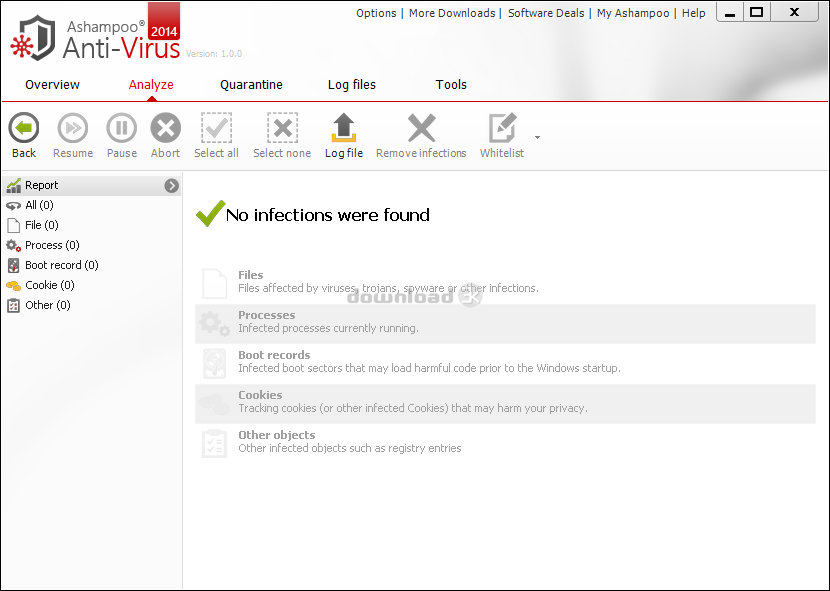Click the Cookies category row
Screen dimensions: 830x591
506,404
